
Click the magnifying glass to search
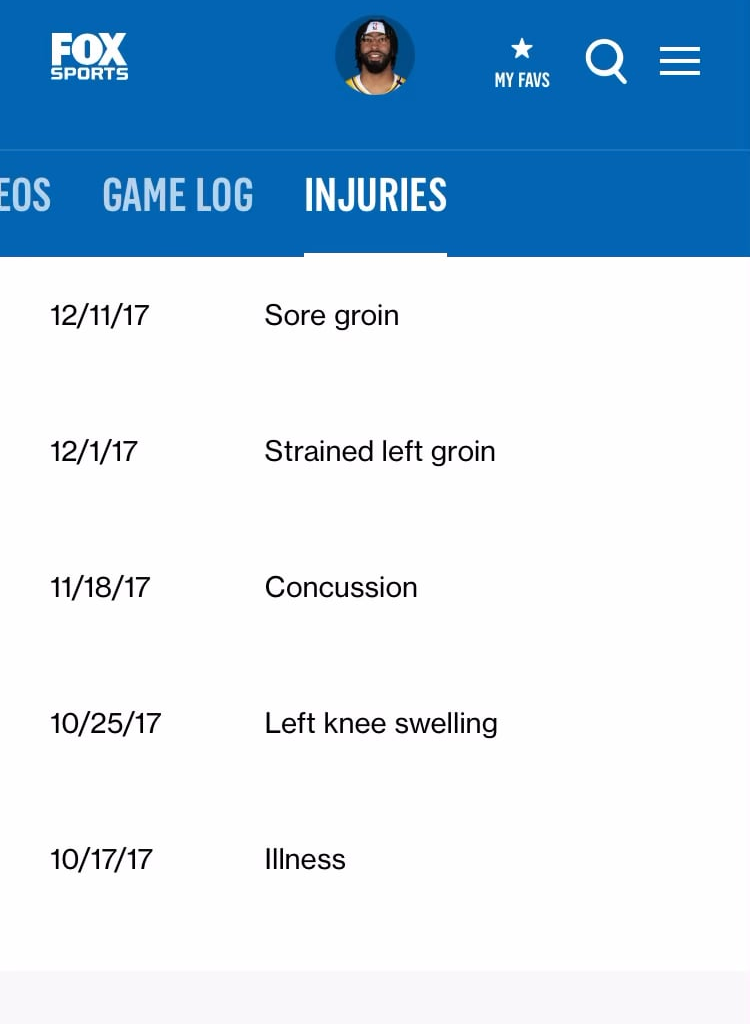[607, 61]
